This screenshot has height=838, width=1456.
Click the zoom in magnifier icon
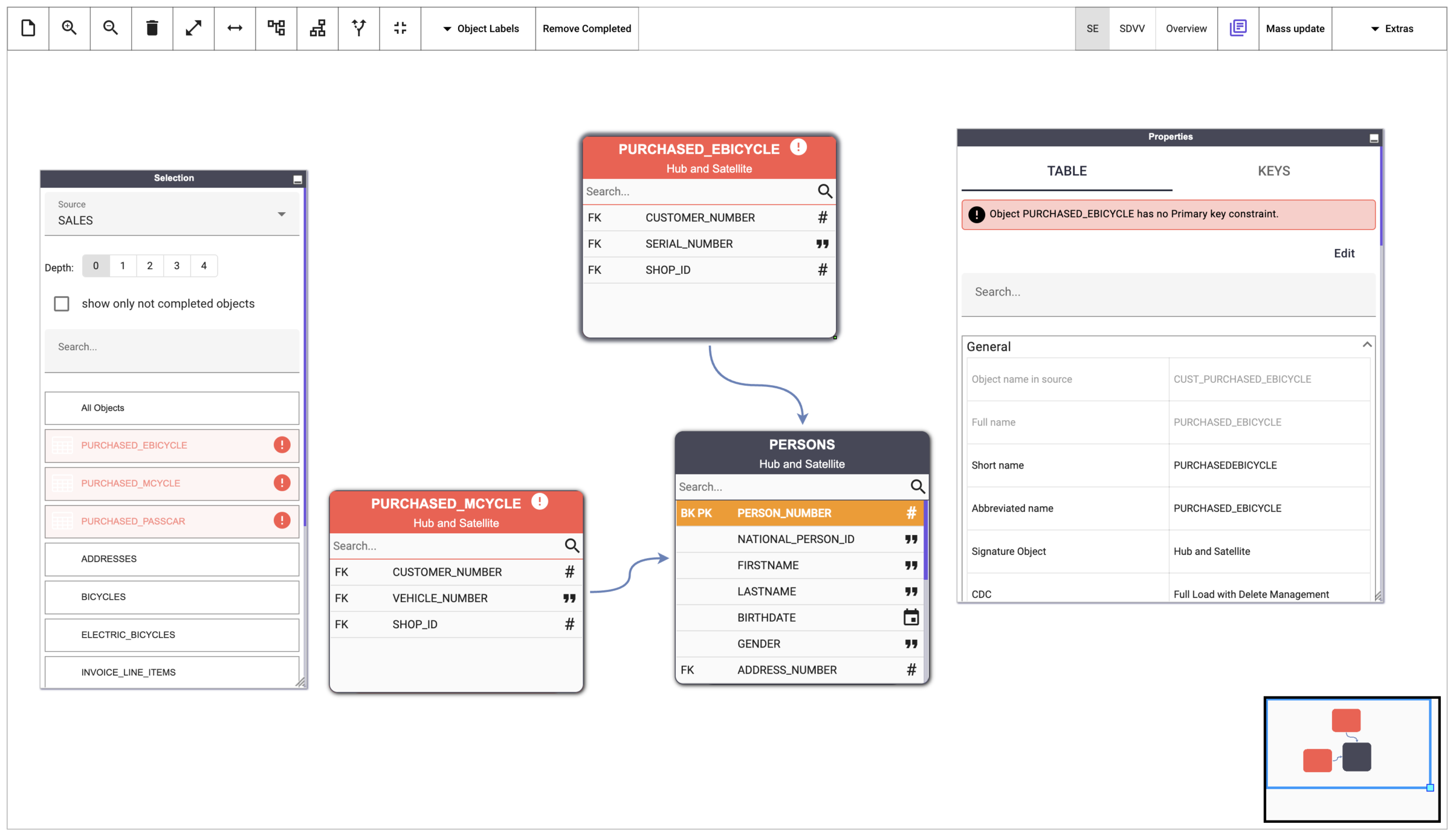pyautogui.click(x=69, y=28)
